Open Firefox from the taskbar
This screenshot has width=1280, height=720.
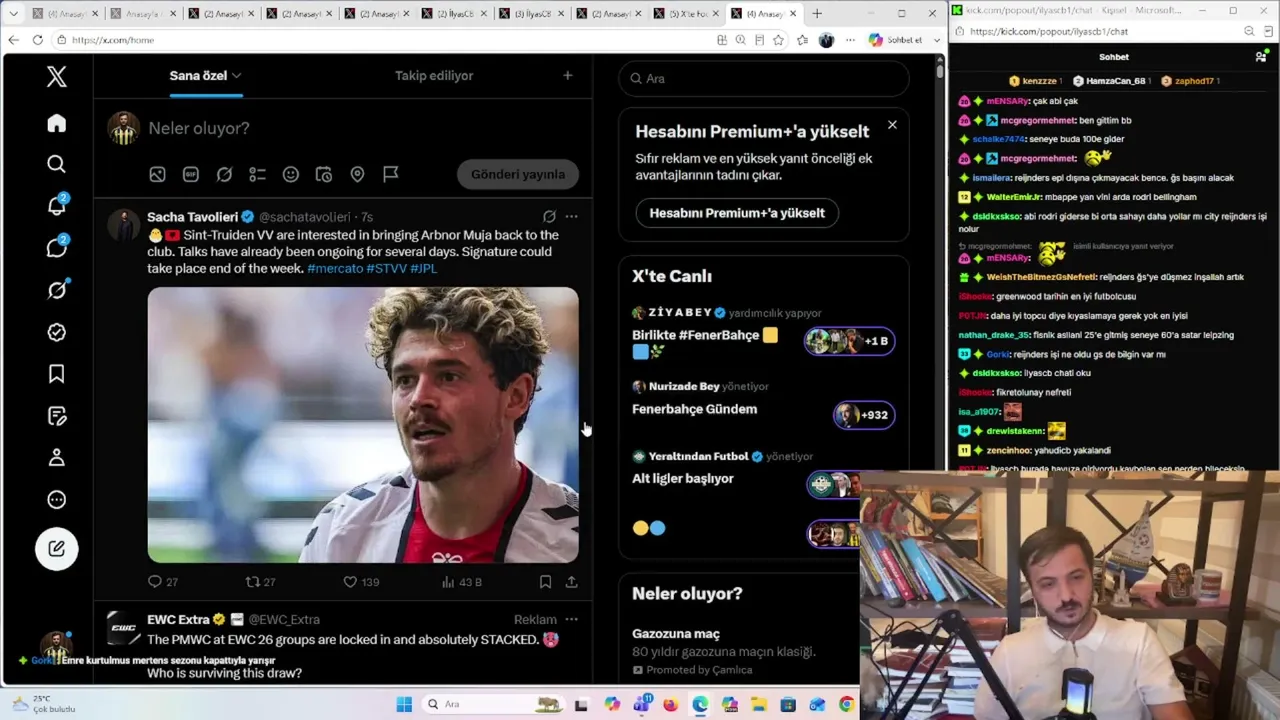pyautogui.click(x=670, y=704)
